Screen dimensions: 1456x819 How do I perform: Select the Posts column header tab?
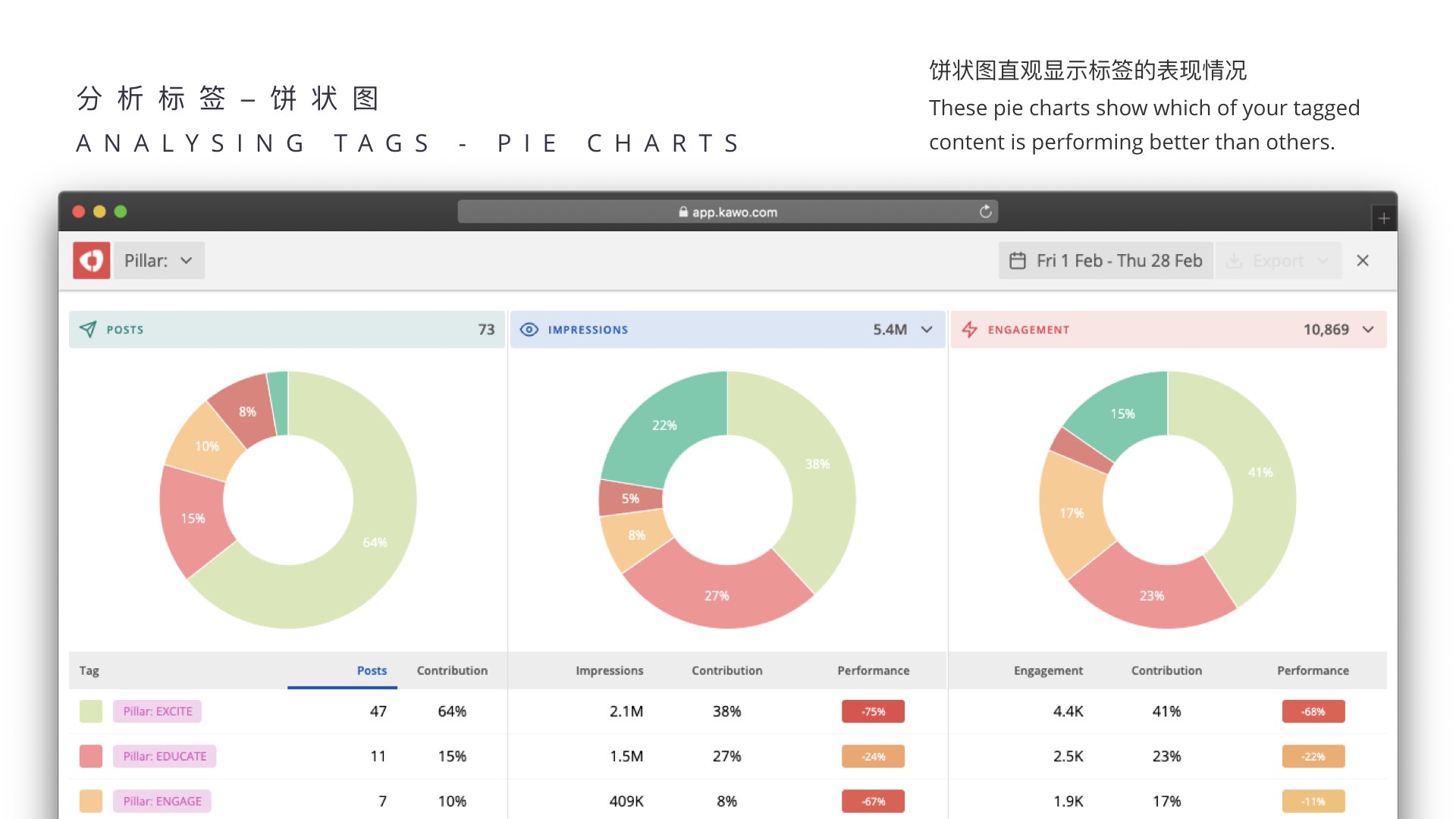pos(372,670)
